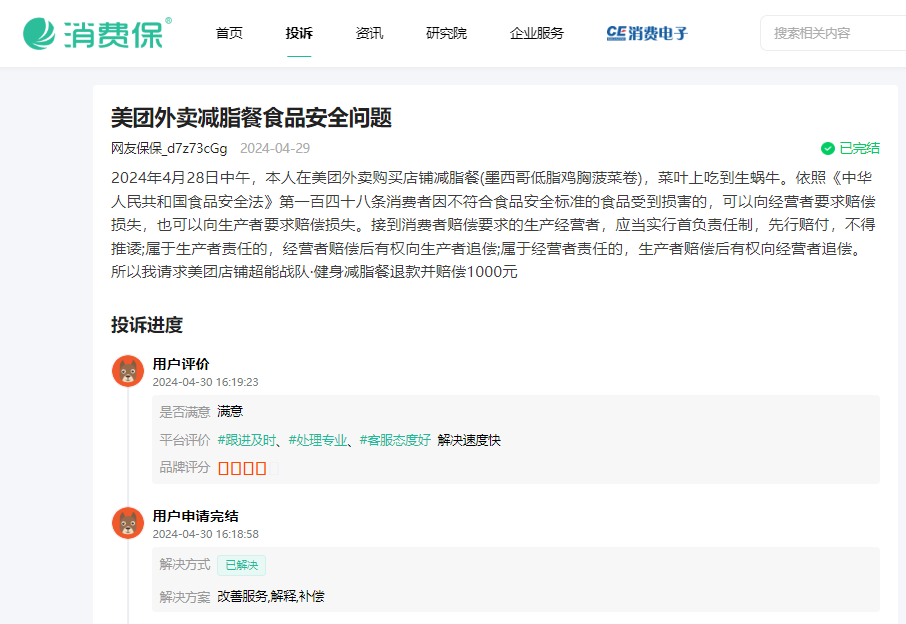This screenshot has width=906, height=624.
Task: Click the 解决方案 label
Action: click(x=185, y=597)
